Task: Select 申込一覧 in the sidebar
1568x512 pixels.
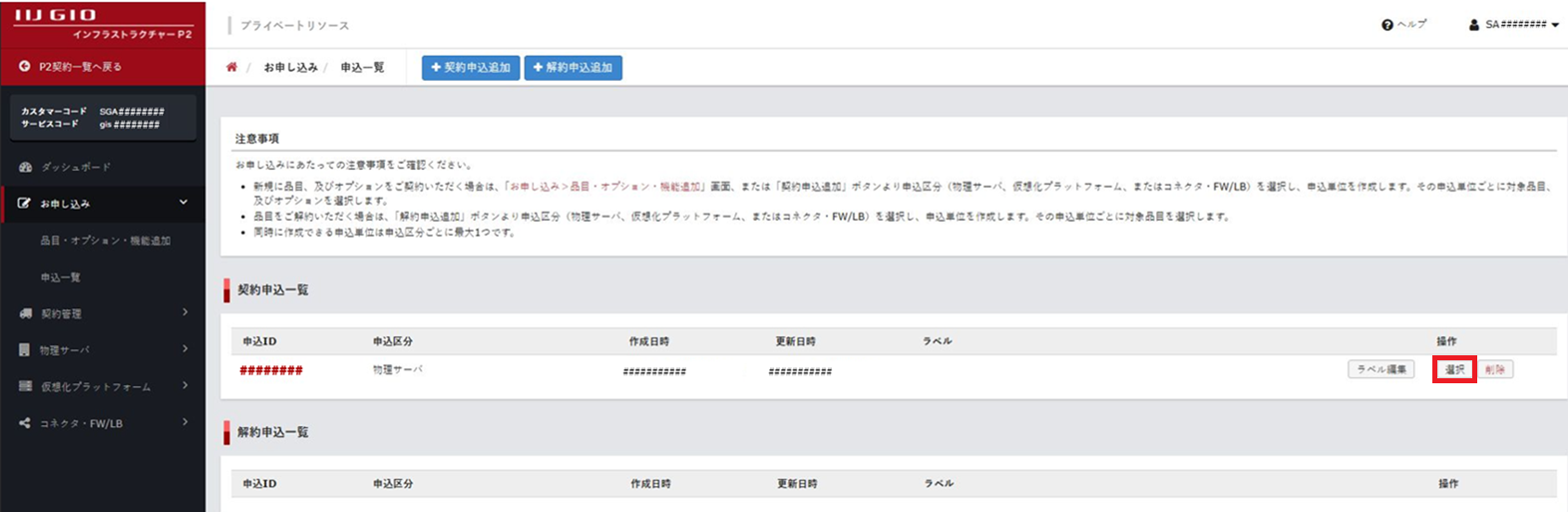Action: (61, 277)
